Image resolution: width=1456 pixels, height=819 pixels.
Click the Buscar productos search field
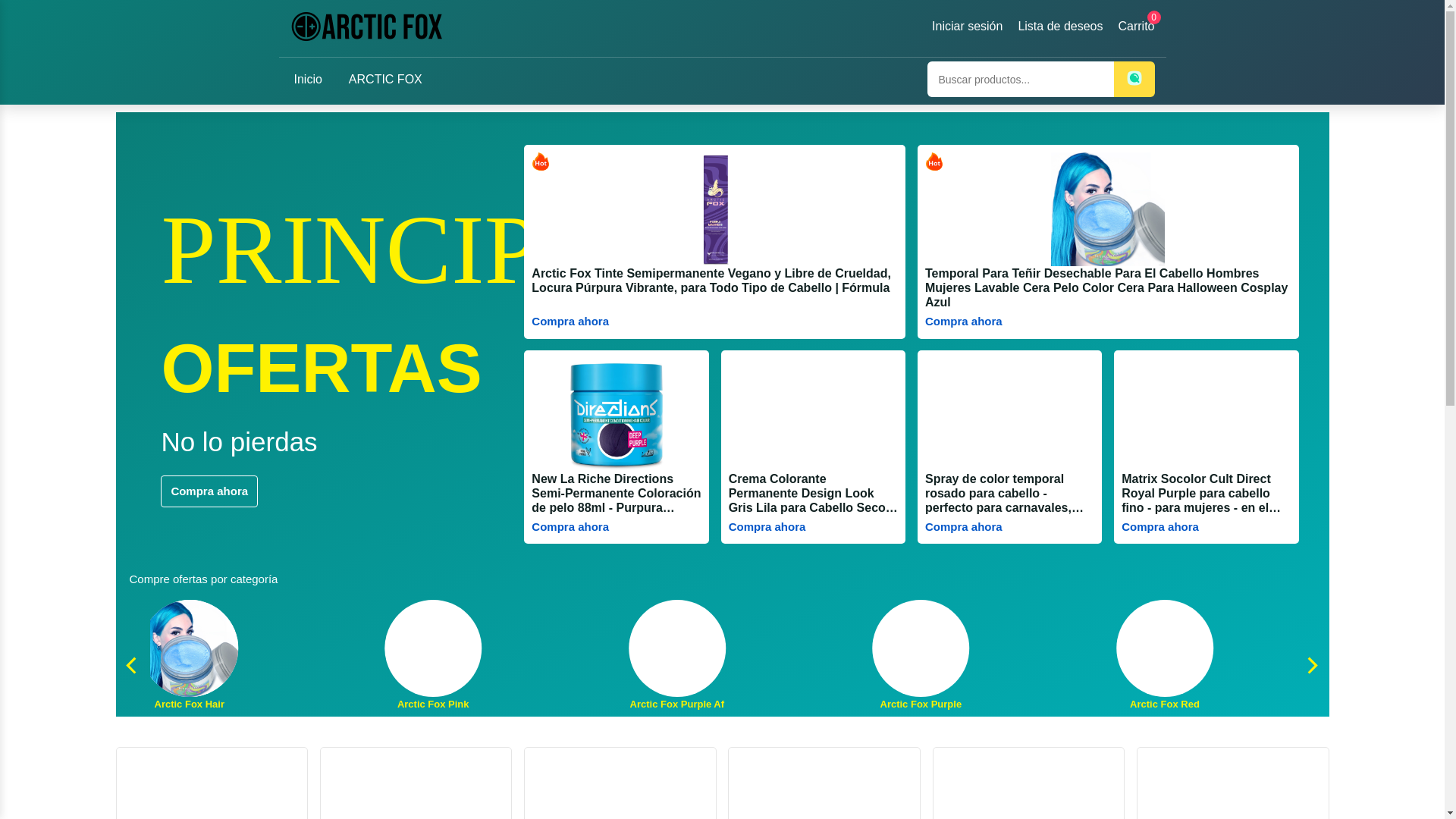[1020, 80]
